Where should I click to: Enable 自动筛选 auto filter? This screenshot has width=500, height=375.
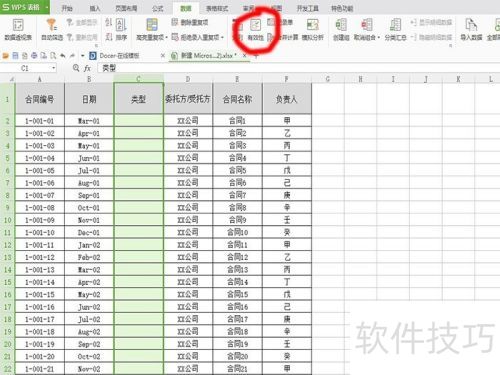(x=52, y=30)
